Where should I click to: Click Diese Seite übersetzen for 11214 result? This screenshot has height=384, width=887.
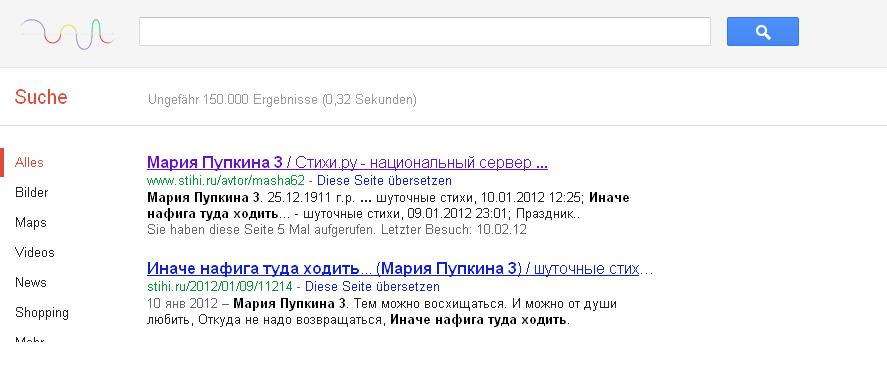click(372, 286)
